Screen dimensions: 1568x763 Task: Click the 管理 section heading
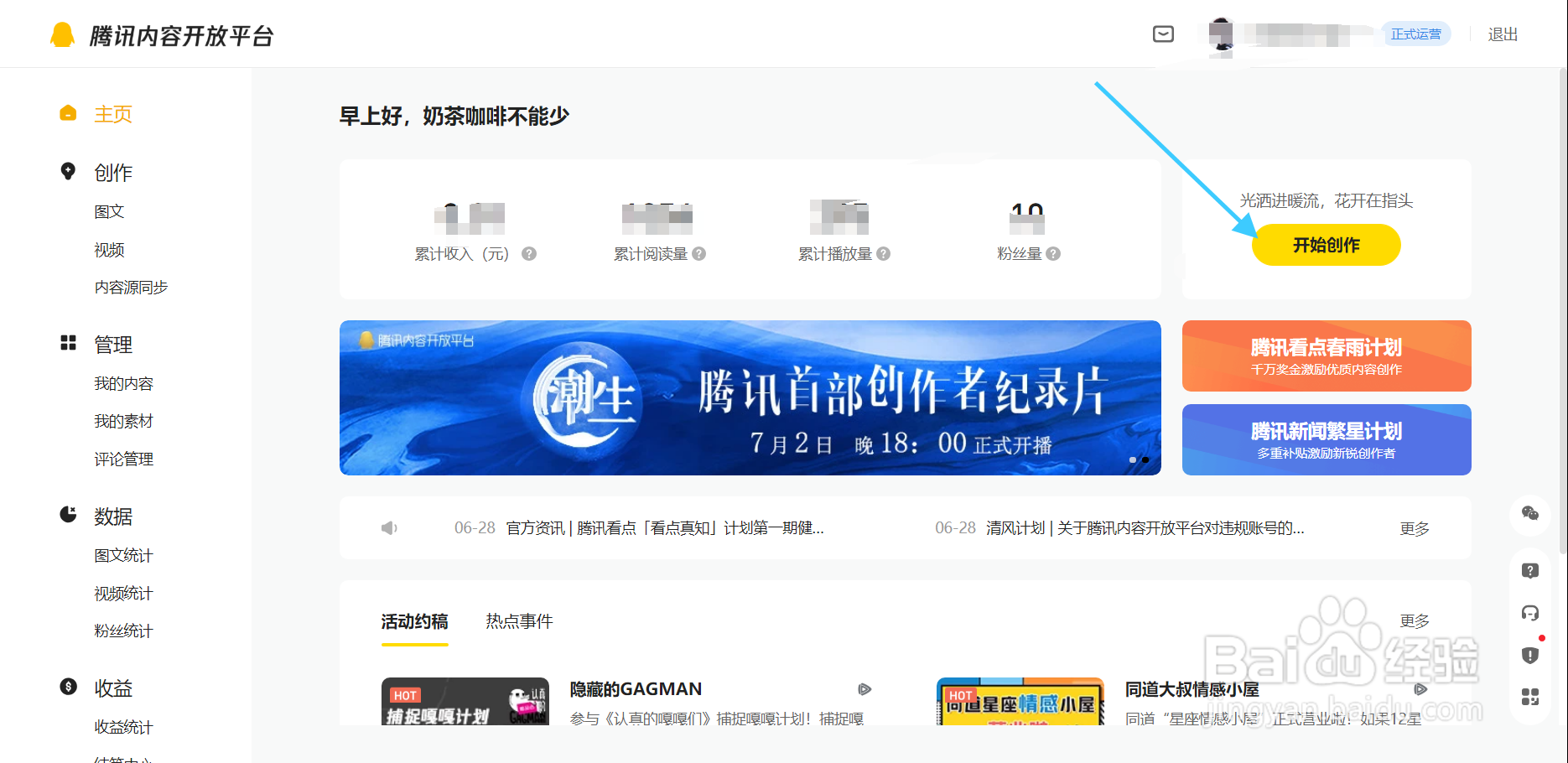pos(113,345)
